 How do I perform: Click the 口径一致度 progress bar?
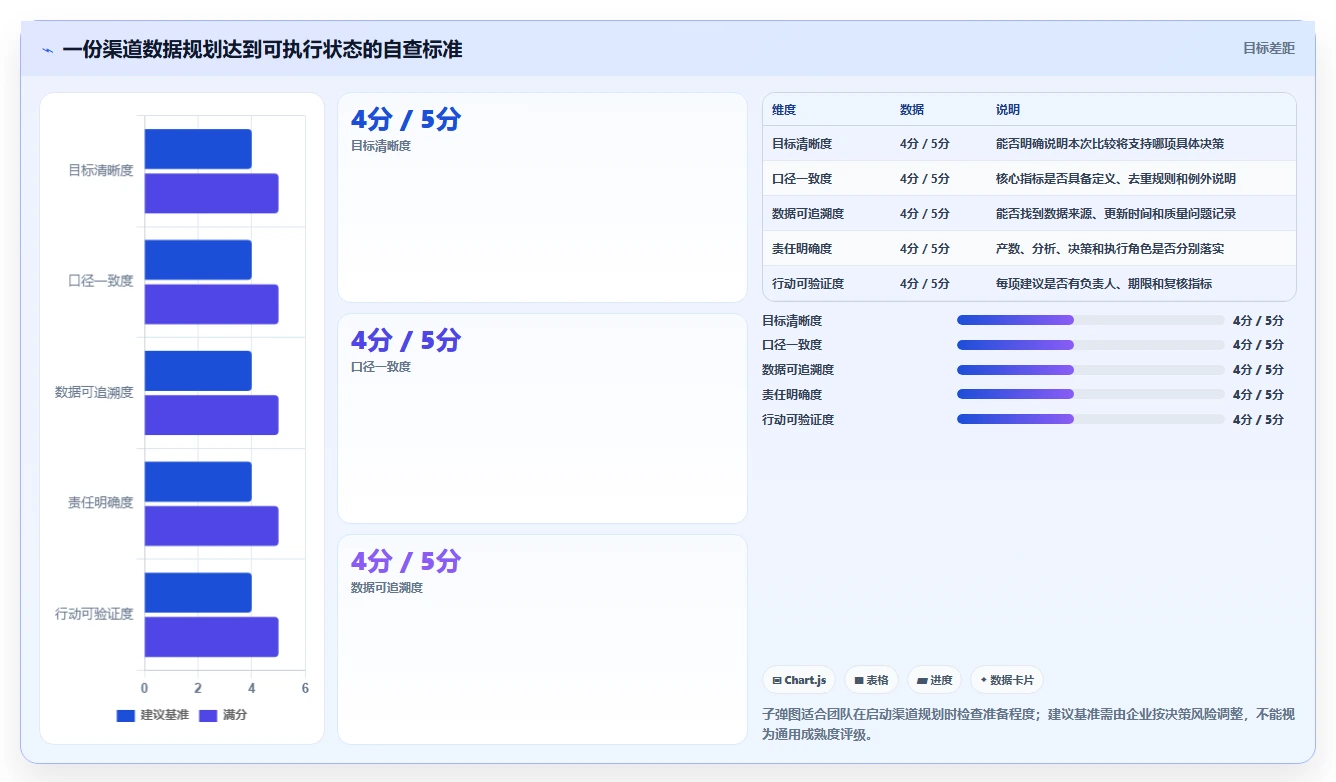click(x=1090, y=345)
